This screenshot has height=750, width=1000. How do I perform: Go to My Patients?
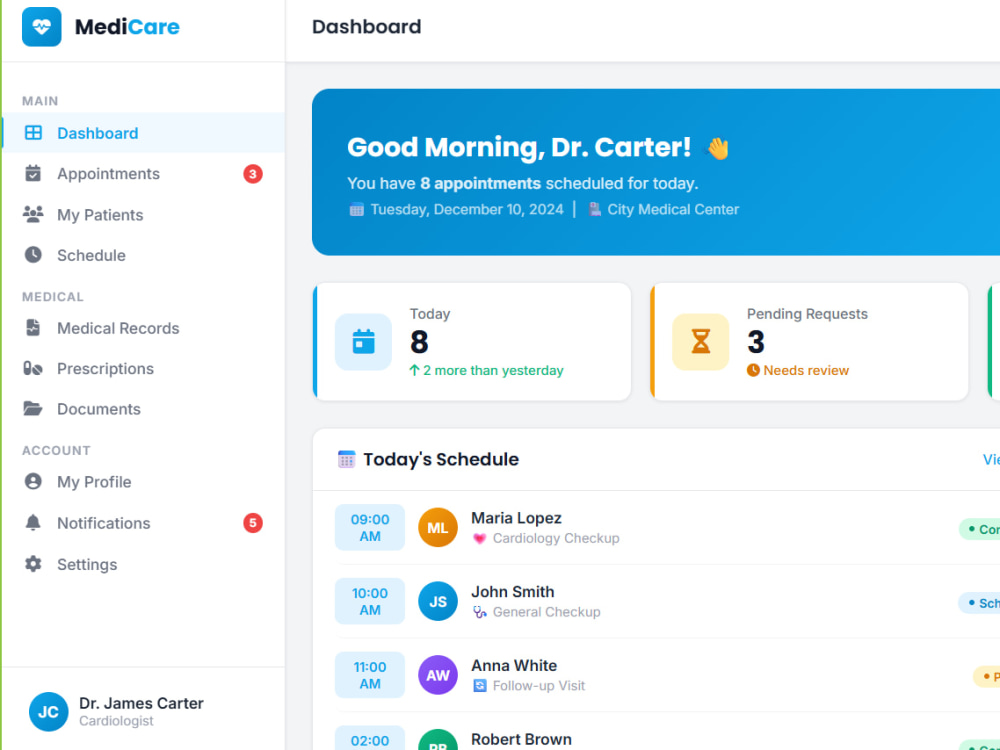click(x=143, y=215)
